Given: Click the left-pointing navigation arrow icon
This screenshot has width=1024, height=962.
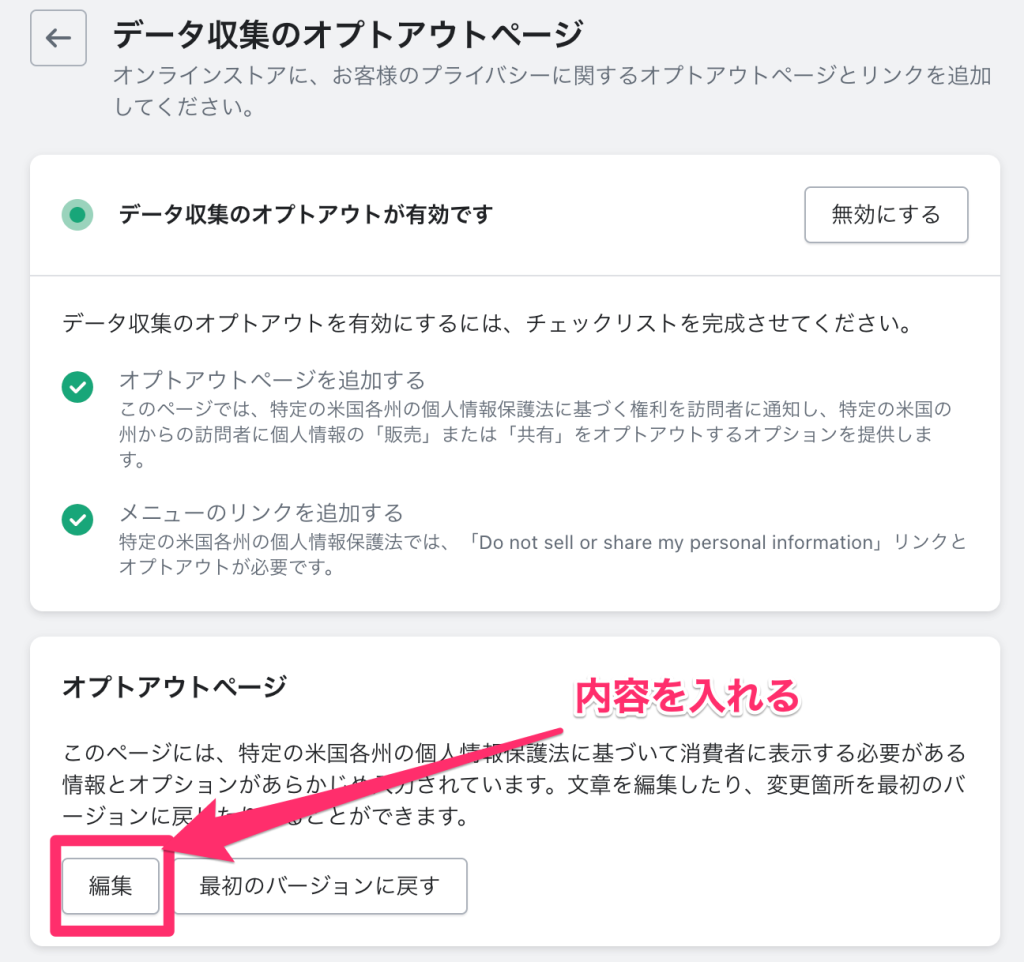Looking at the screenshot, I should [x=57, y=37].
